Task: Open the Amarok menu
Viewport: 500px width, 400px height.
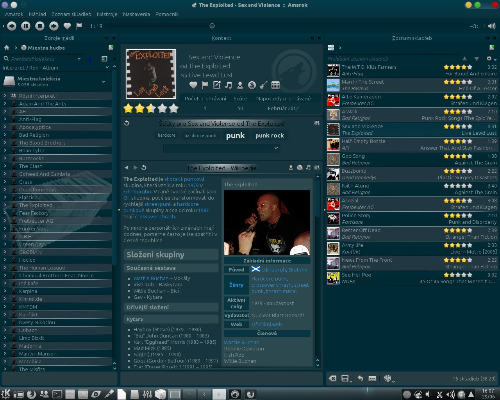Action: point(14,14)
